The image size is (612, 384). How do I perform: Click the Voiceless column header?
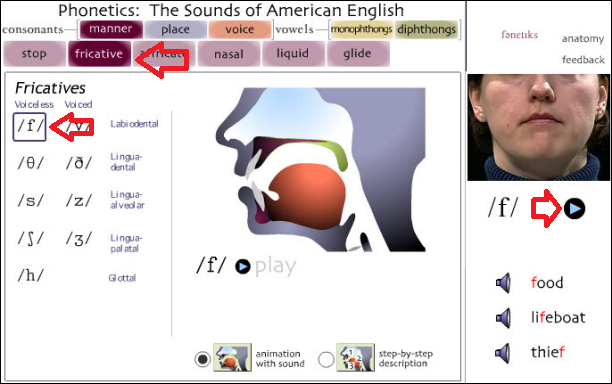[x=34, y=105]
